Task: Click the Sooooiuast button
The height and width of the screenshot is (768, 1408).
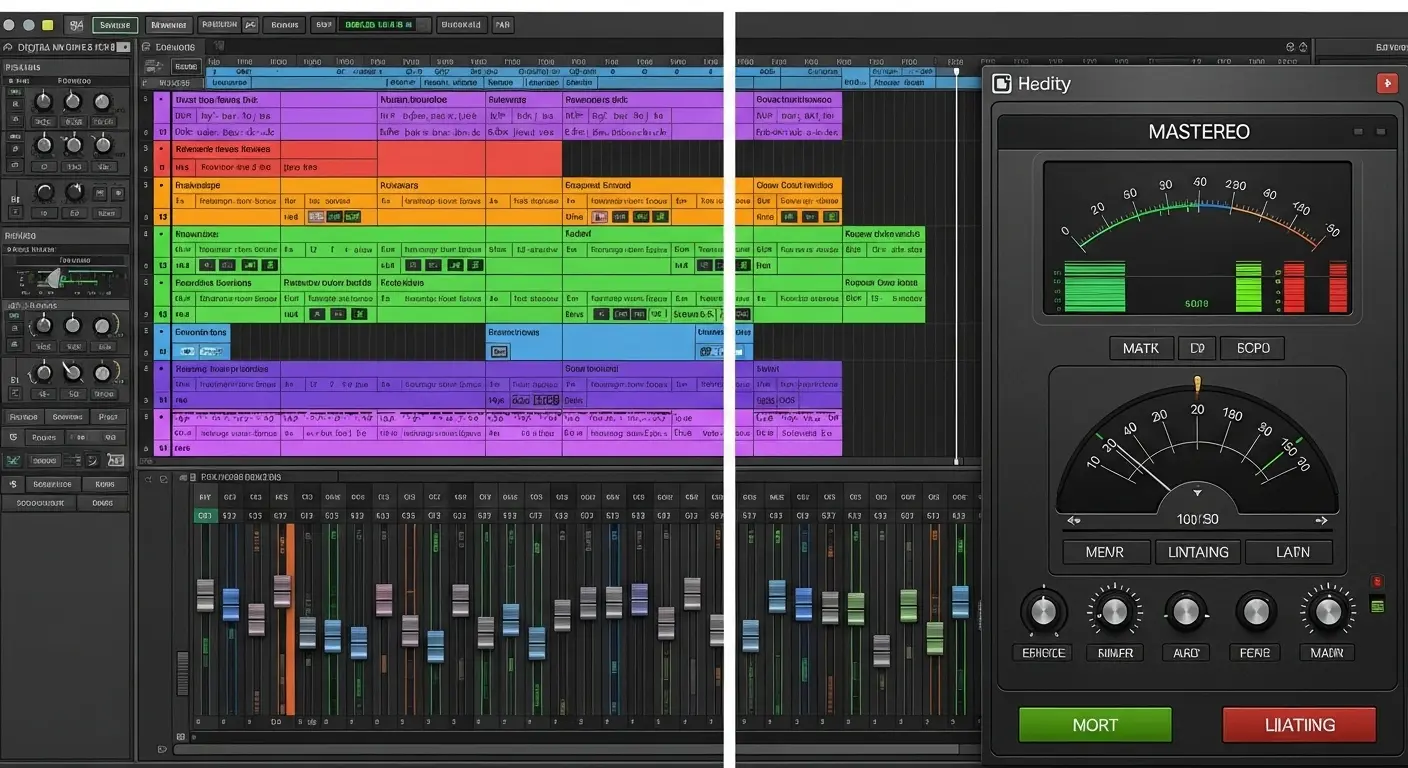Action: click(x=41, y=503)
